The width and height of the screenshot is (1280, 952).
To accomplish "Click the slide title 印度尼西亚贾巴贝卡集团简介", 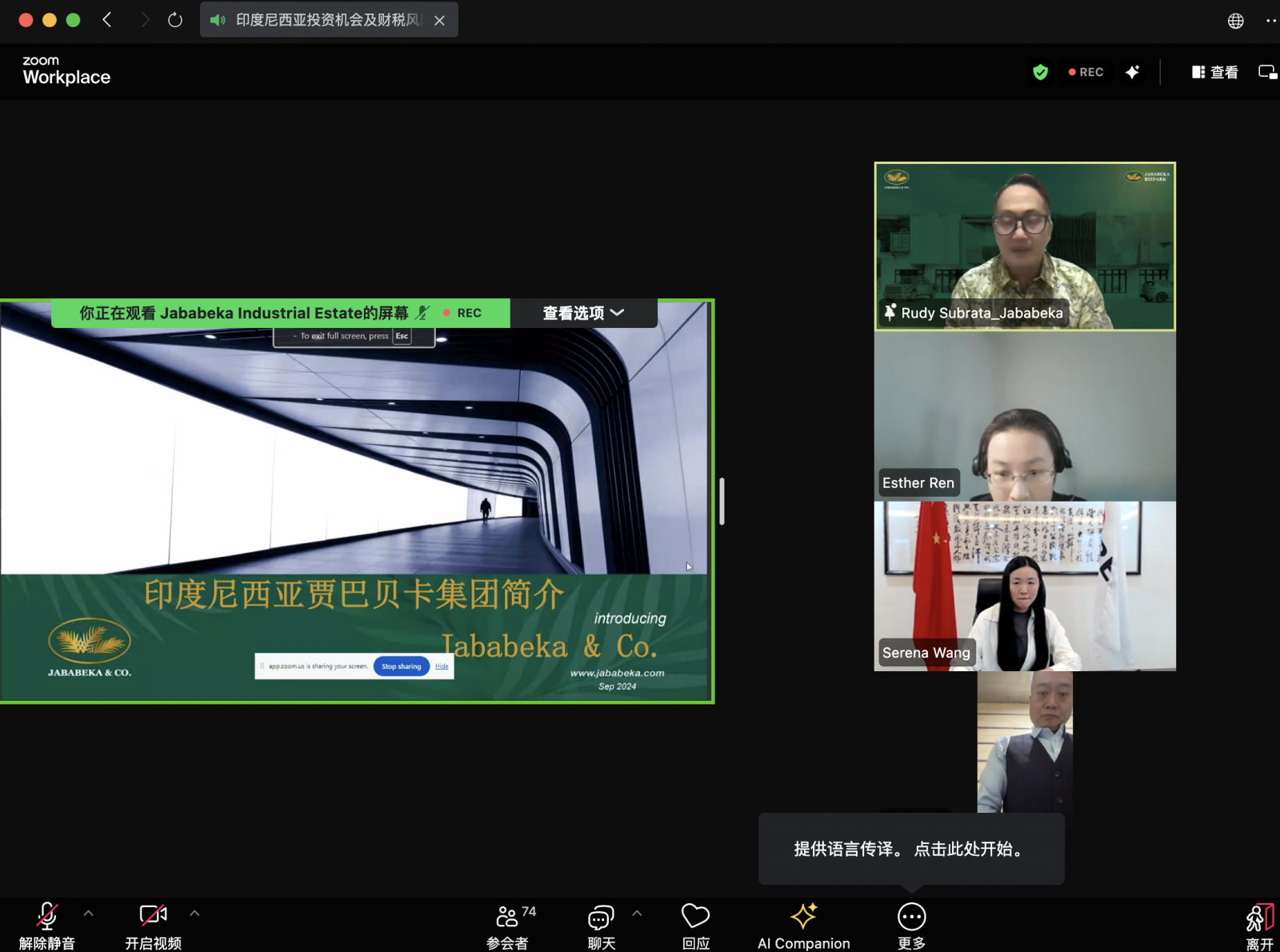I will pos(354,594).
